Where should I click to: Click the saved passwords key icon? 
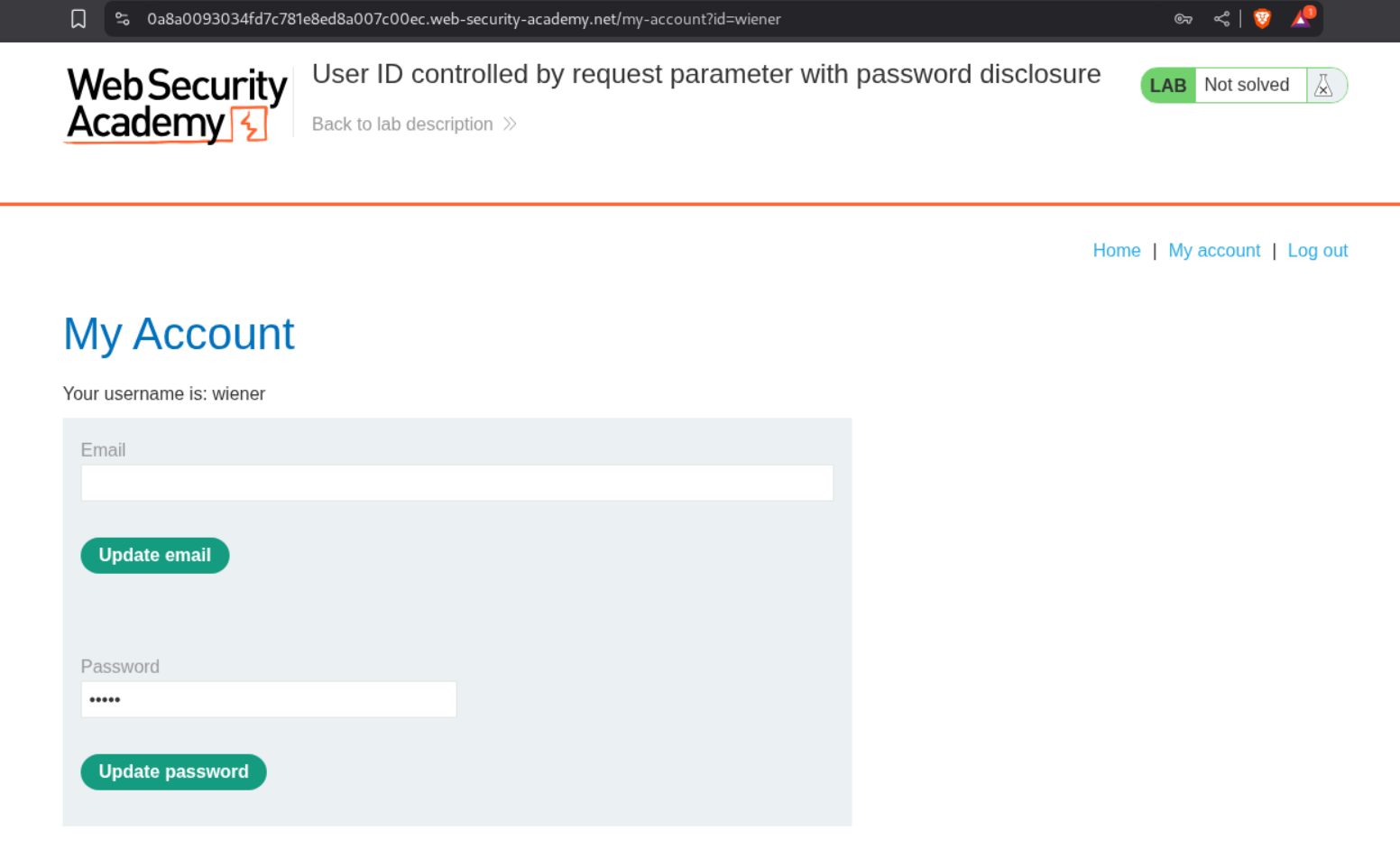coord(1183,19)
